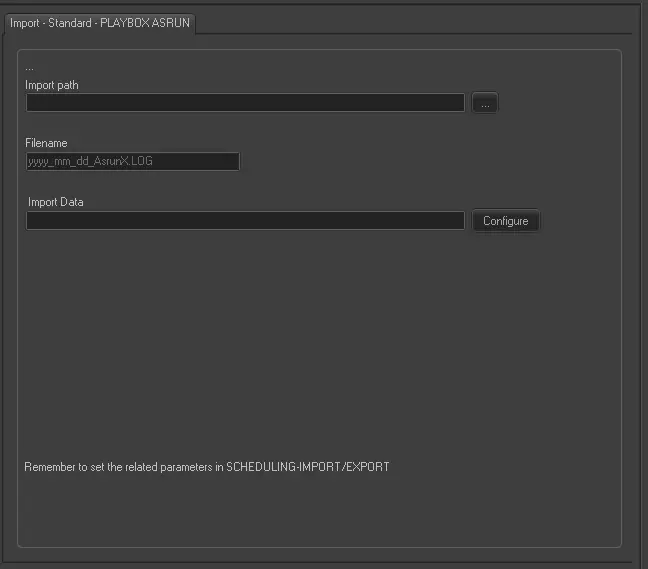The width and height of the screenshot is (648, 569).
Task: Click the Import Data label
Action: point(56,202)
